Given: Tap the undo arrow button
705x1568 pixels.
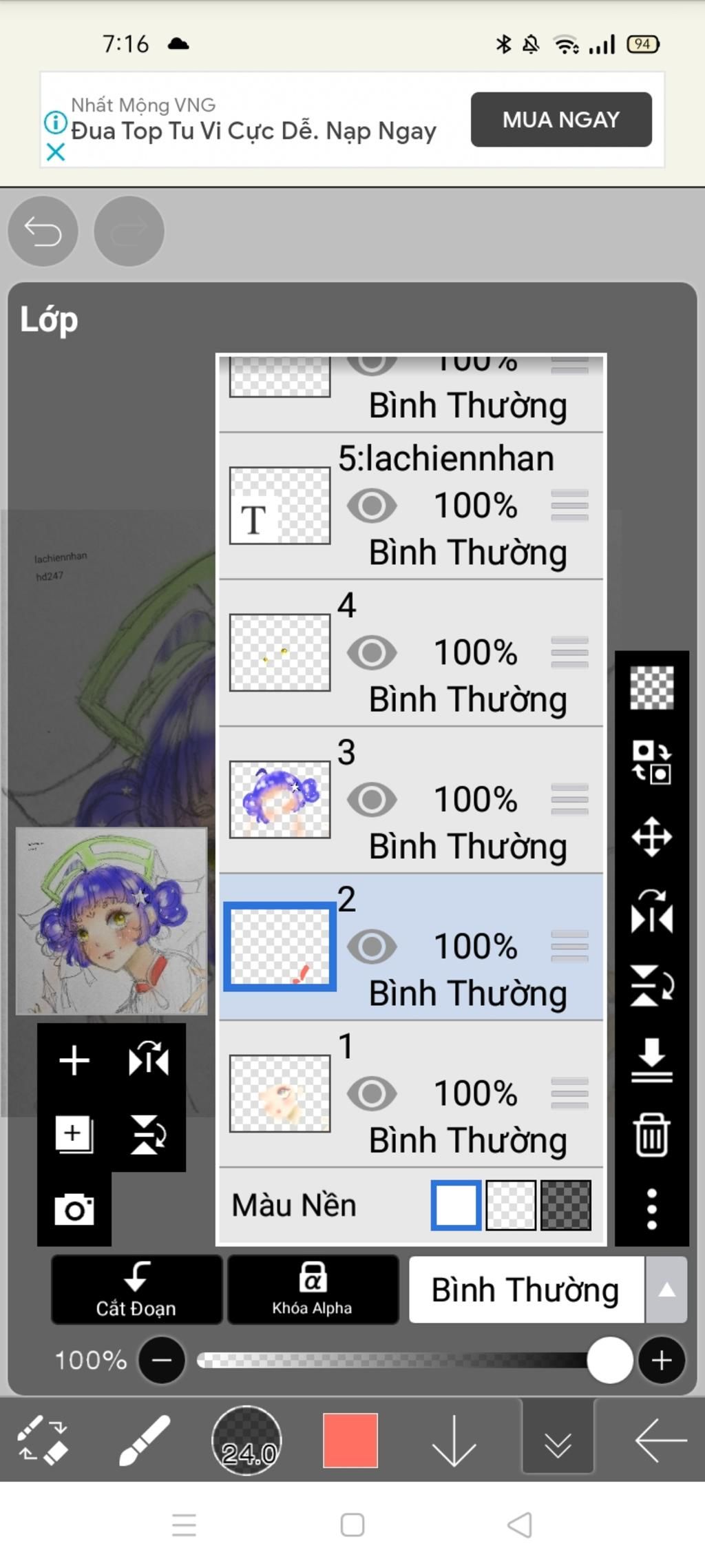Looking at the screenshot, I should click(43, 231).
